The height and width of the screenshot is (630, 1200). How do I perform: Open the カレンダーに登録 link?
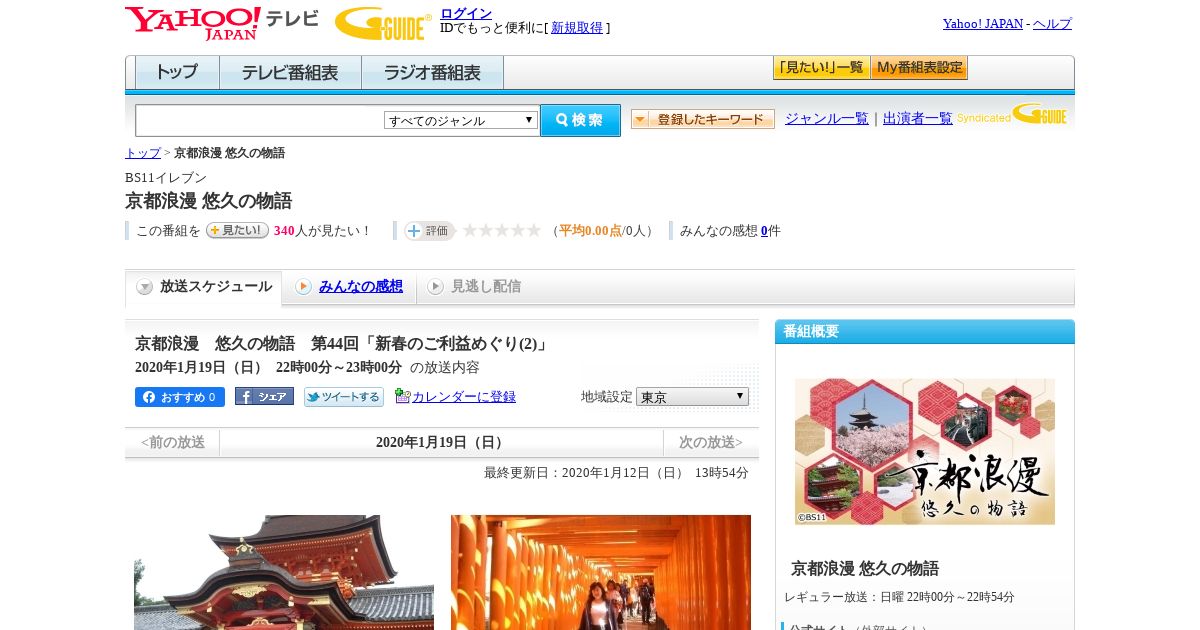click(x=464, y=396)
